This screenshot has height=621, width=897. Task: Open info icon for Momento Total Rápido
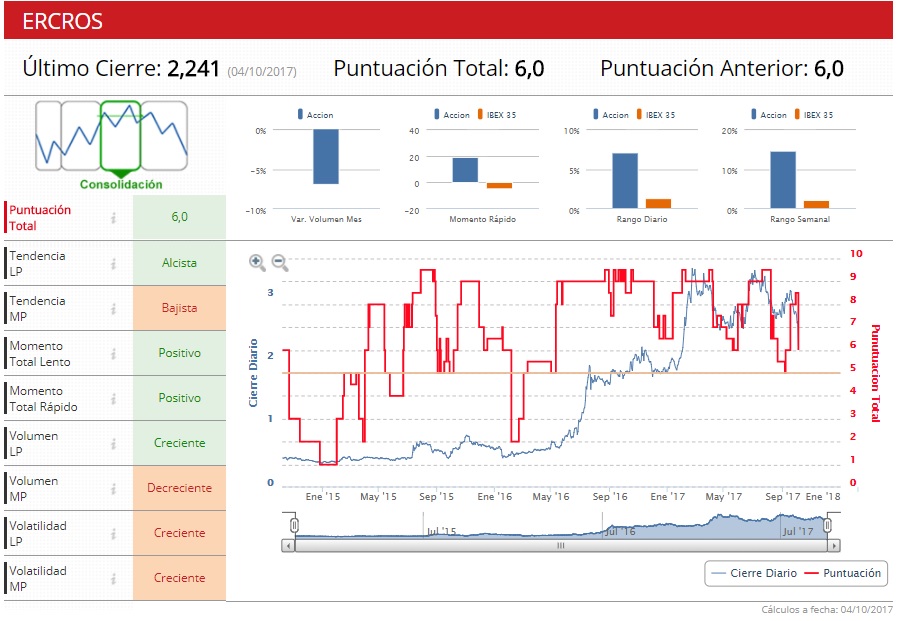pos(114,399)
